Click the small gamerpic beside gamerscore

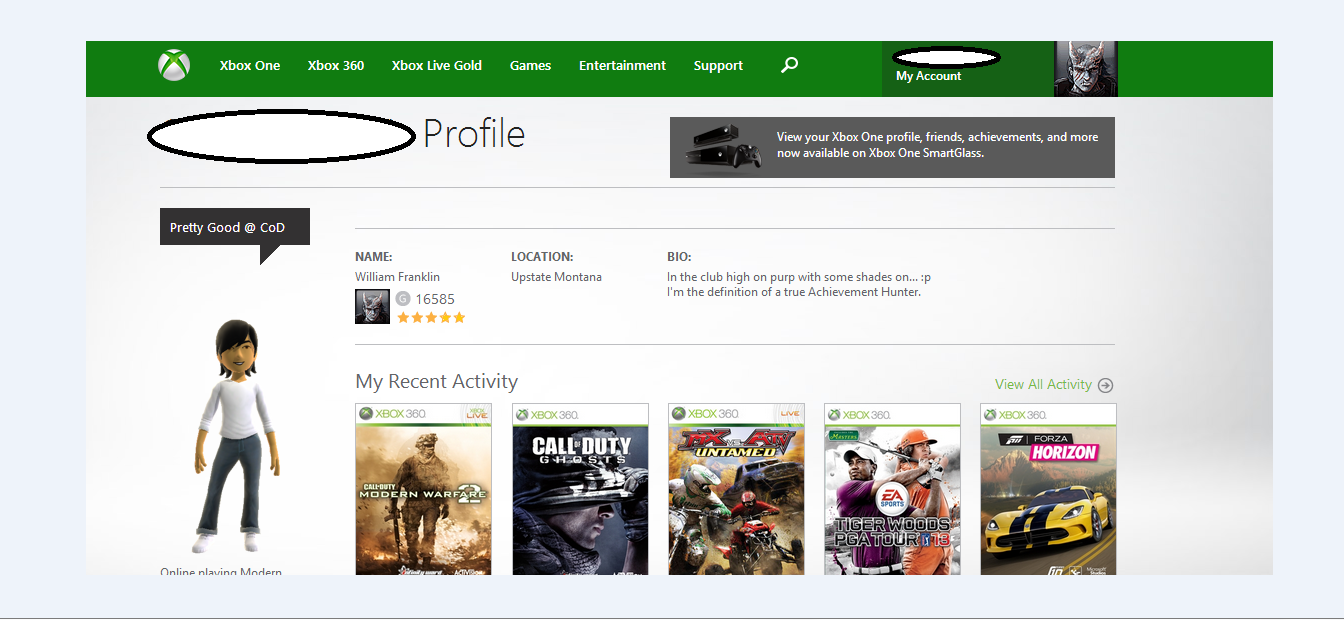pos(372,306)
